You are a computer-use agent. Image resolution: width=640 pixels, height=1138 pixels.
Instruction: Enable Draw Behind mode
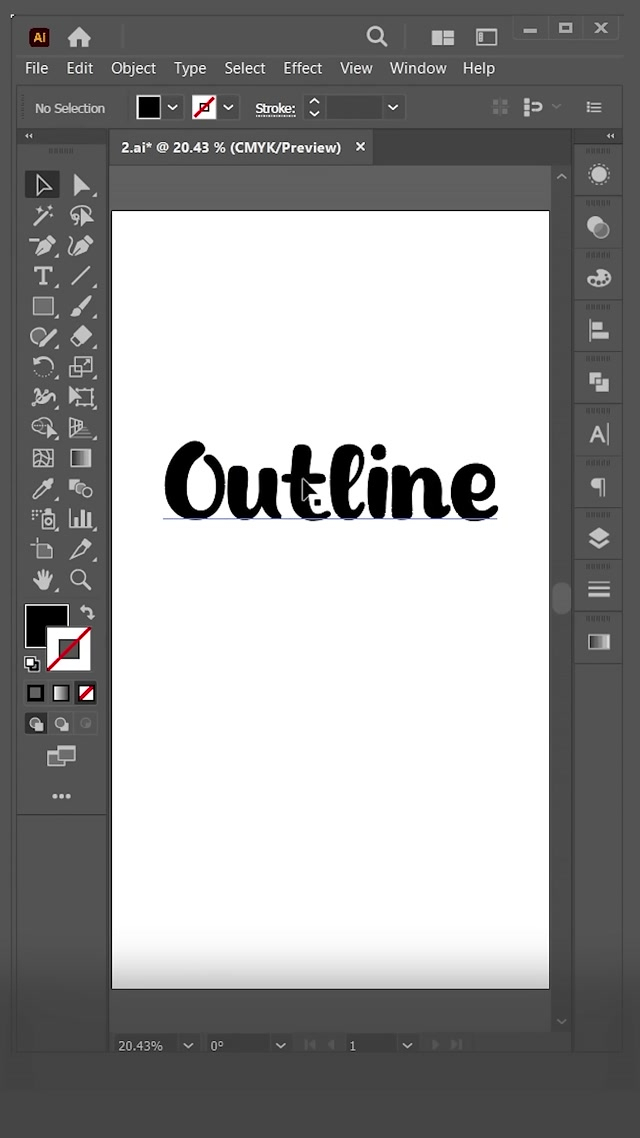click(x=61, y=724)
